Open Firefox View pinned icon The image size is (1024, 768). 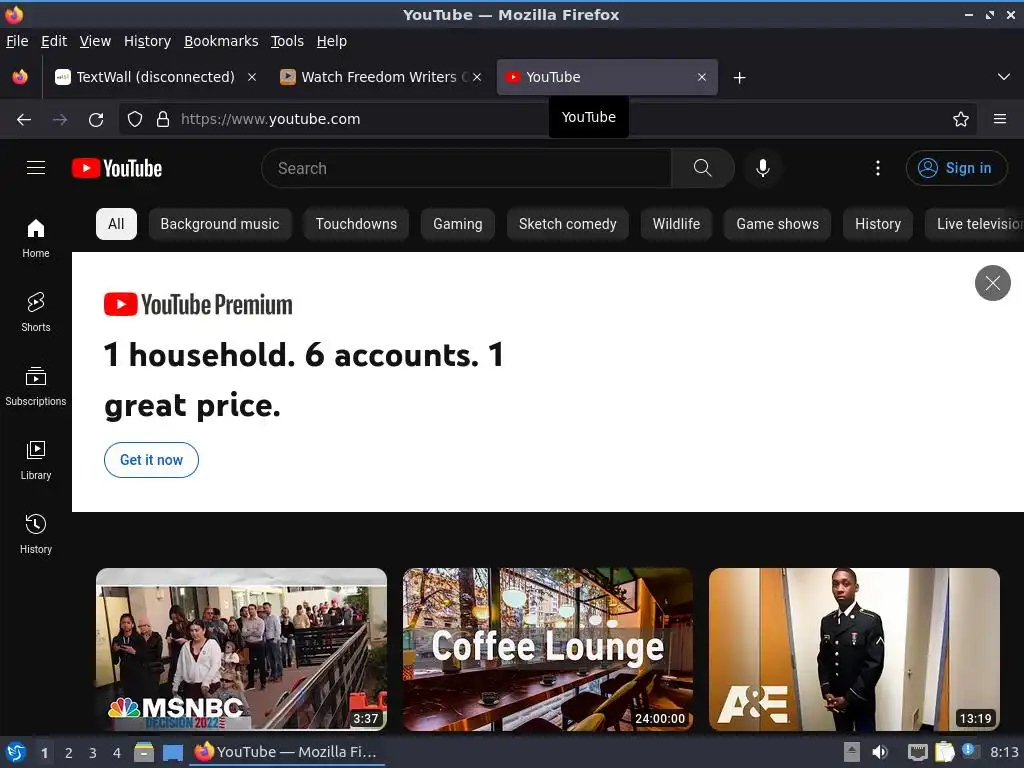point(20,77)
